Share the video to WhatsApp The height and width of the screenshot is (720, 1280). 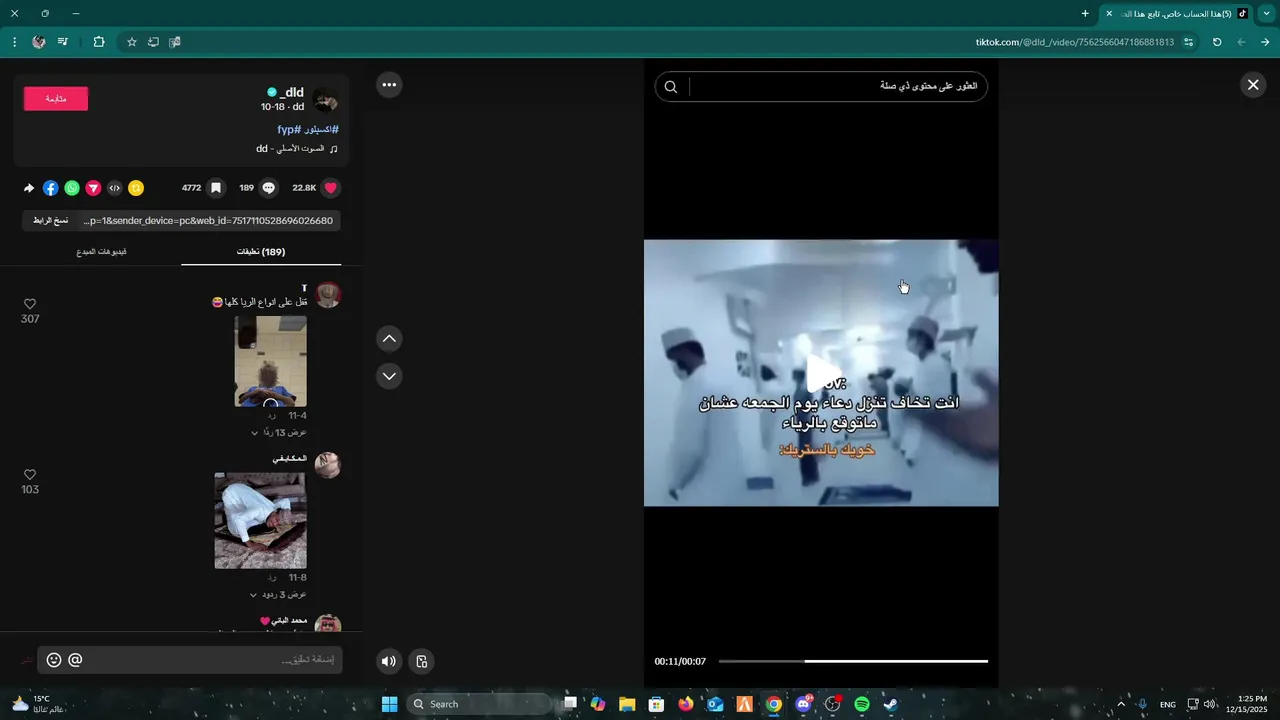click(72, 188)
